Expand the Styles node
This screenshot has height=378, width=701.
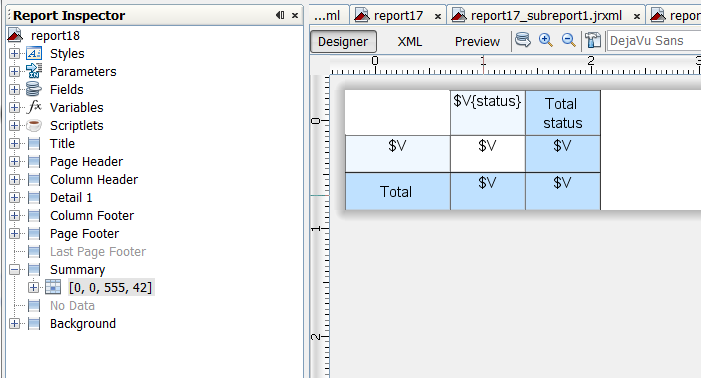tap(14, 54)
